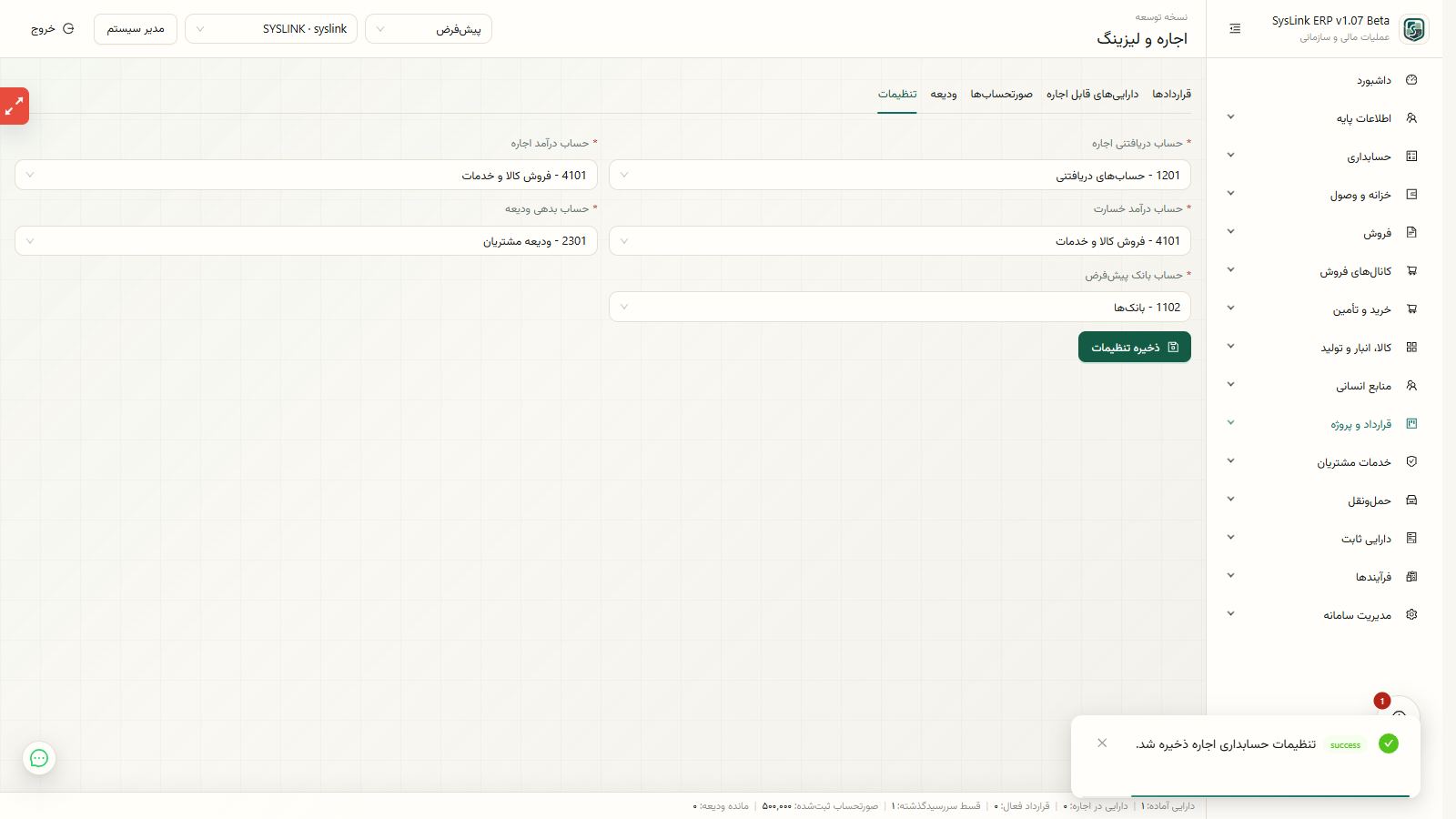Expand the حسابداری menu chevron

(x=1230, y=156)
